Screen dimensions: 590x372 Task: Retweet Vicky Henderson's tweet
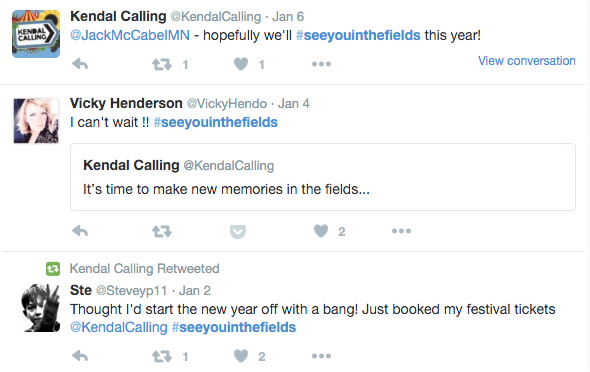(162, 231)
